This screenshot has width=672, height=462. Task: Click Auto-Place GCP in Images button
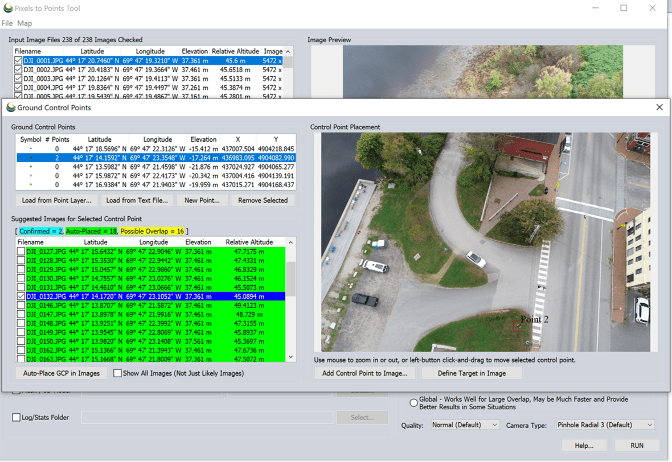[x=61, y=373]
